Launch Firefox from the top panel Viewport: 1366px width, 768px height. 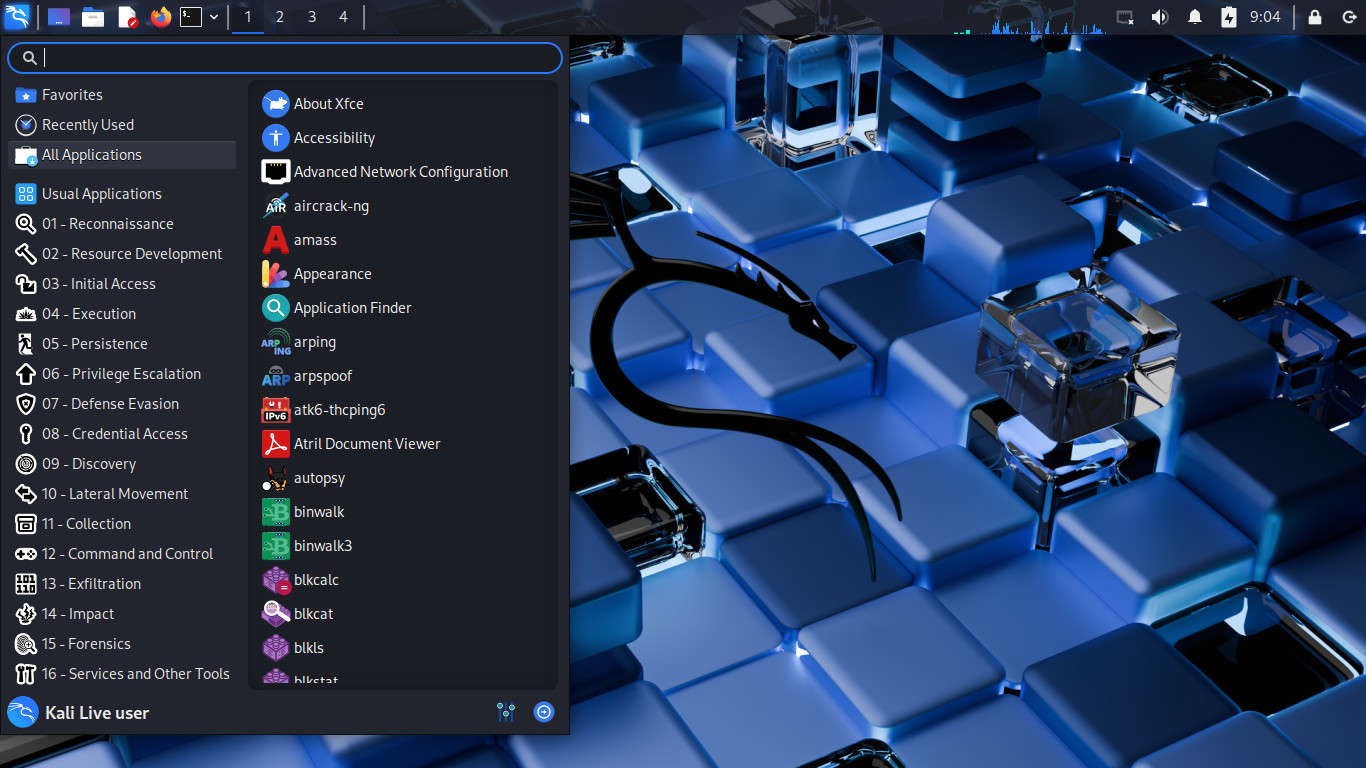tap(159, 17)
